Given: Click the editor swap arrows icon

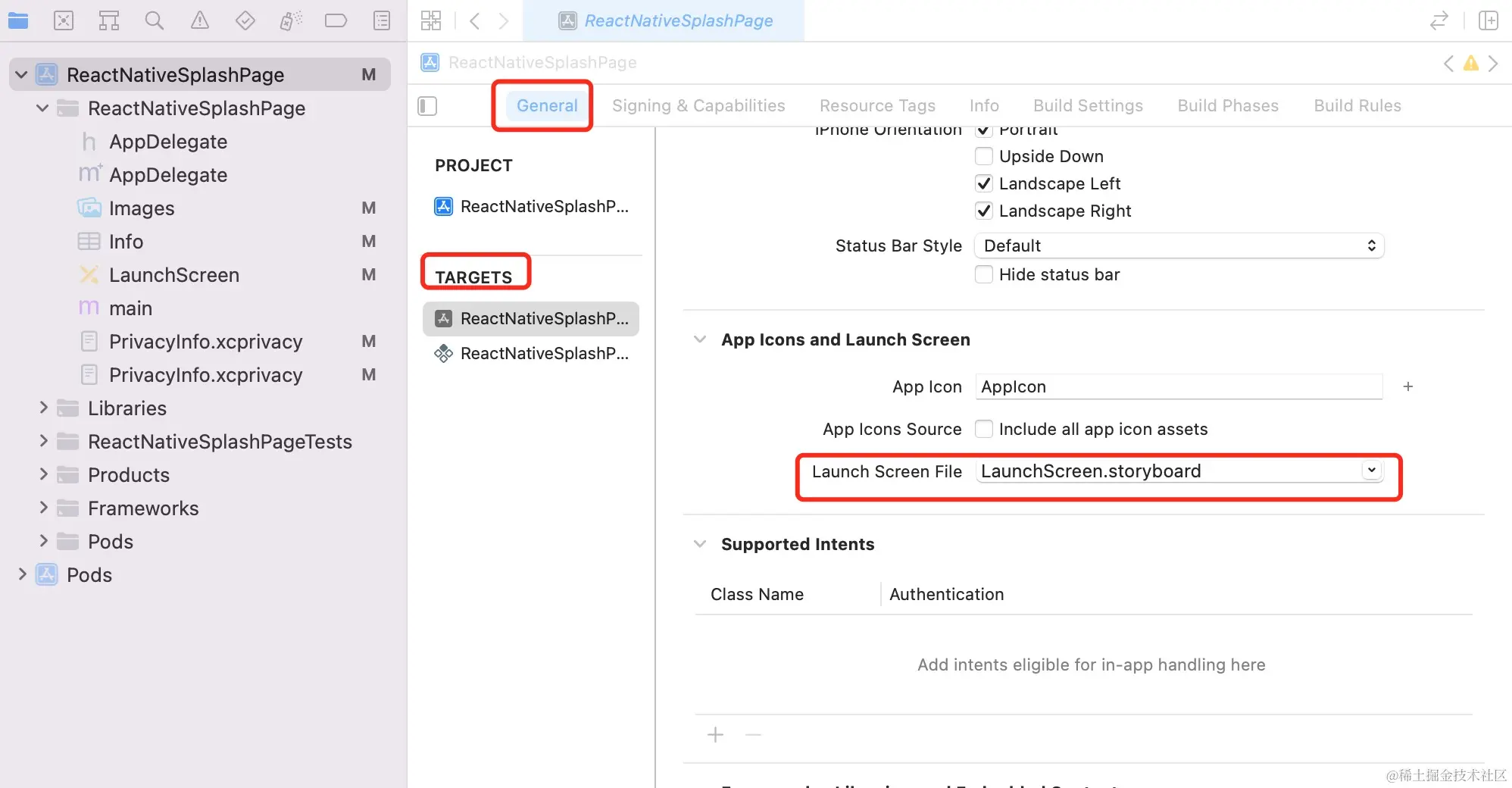Looking at the screenshot, I should [x=1439, y=20].
